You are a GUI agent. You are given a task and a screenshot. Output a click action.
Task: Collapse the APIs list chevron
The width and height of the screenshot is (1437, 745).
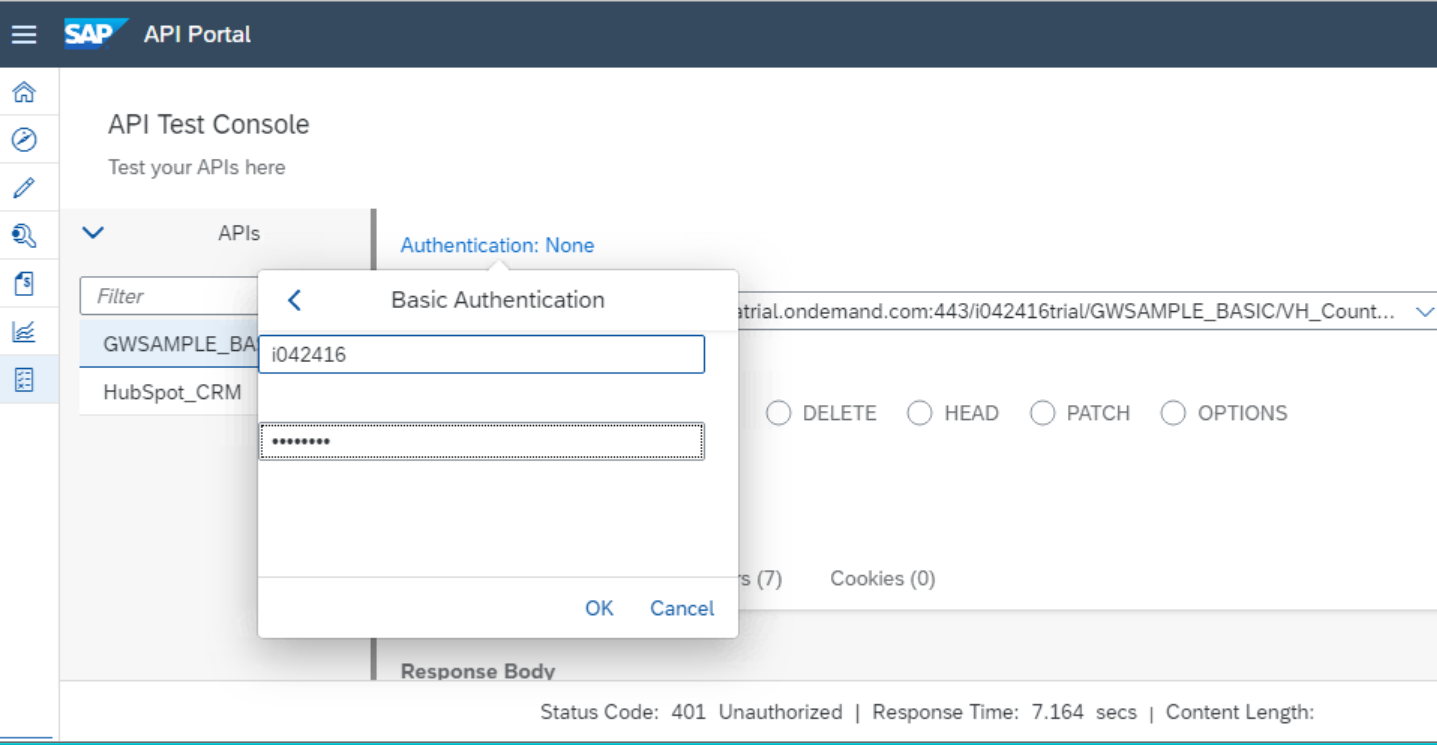click(x=93, y=233)
